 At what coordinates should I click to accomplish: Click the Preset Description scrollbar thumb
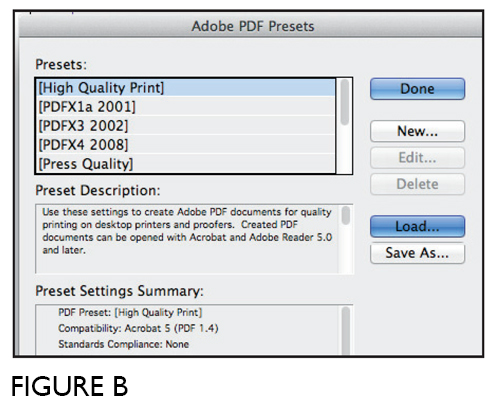pos(346,215)
